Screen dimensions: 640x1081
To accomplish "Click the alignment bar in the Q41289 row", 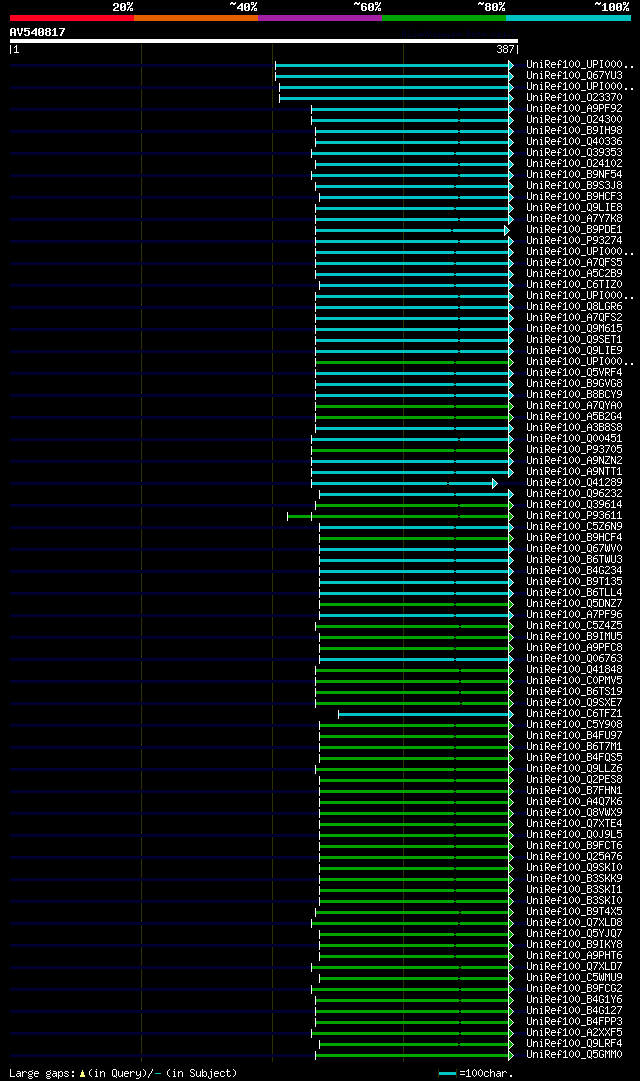I will tap(404, 483).
